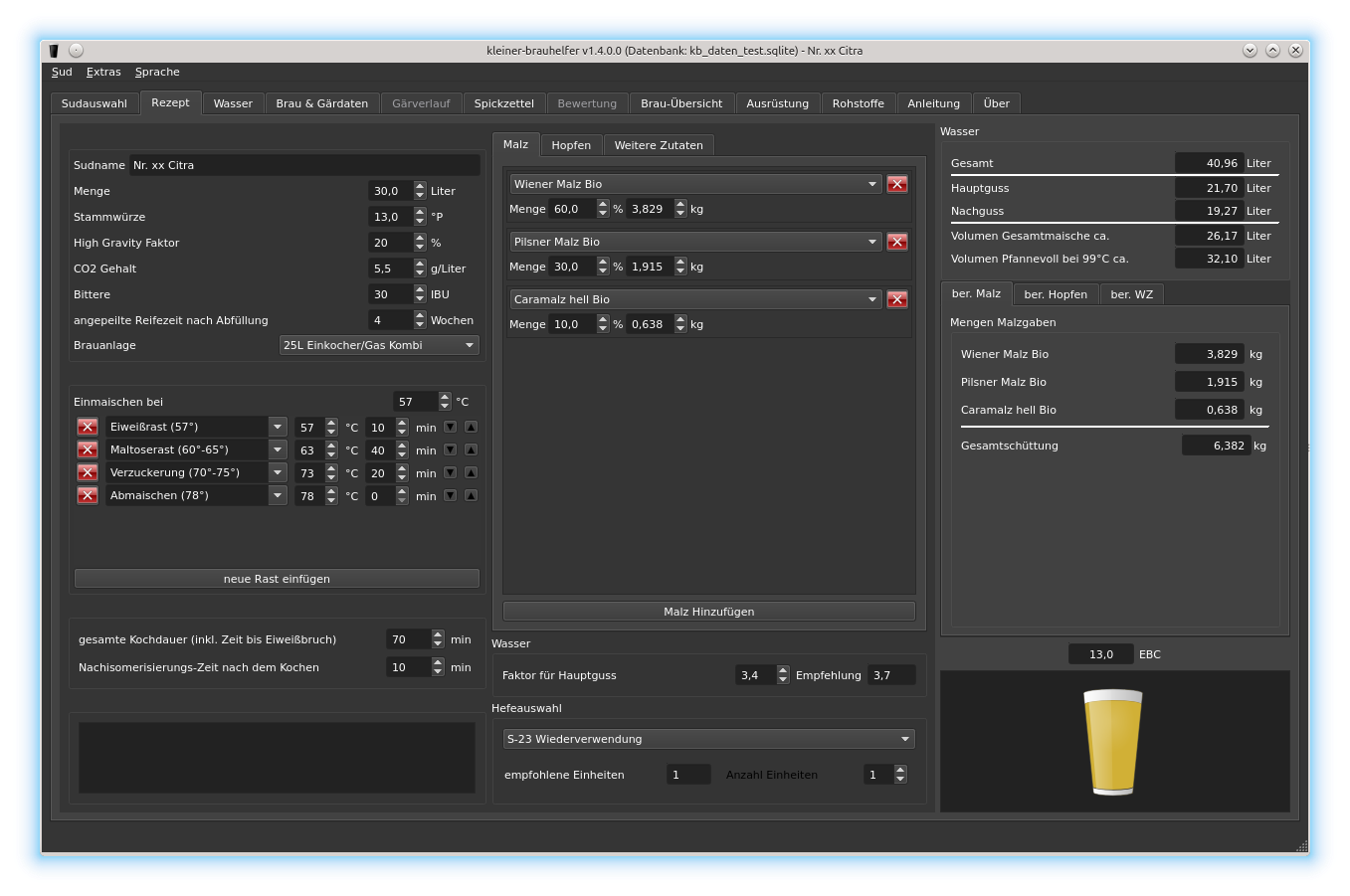The height and width of the screenshot is (896, 1350).
Task: Click the neue Rast einfügen button
Action: tap(277, 579)
